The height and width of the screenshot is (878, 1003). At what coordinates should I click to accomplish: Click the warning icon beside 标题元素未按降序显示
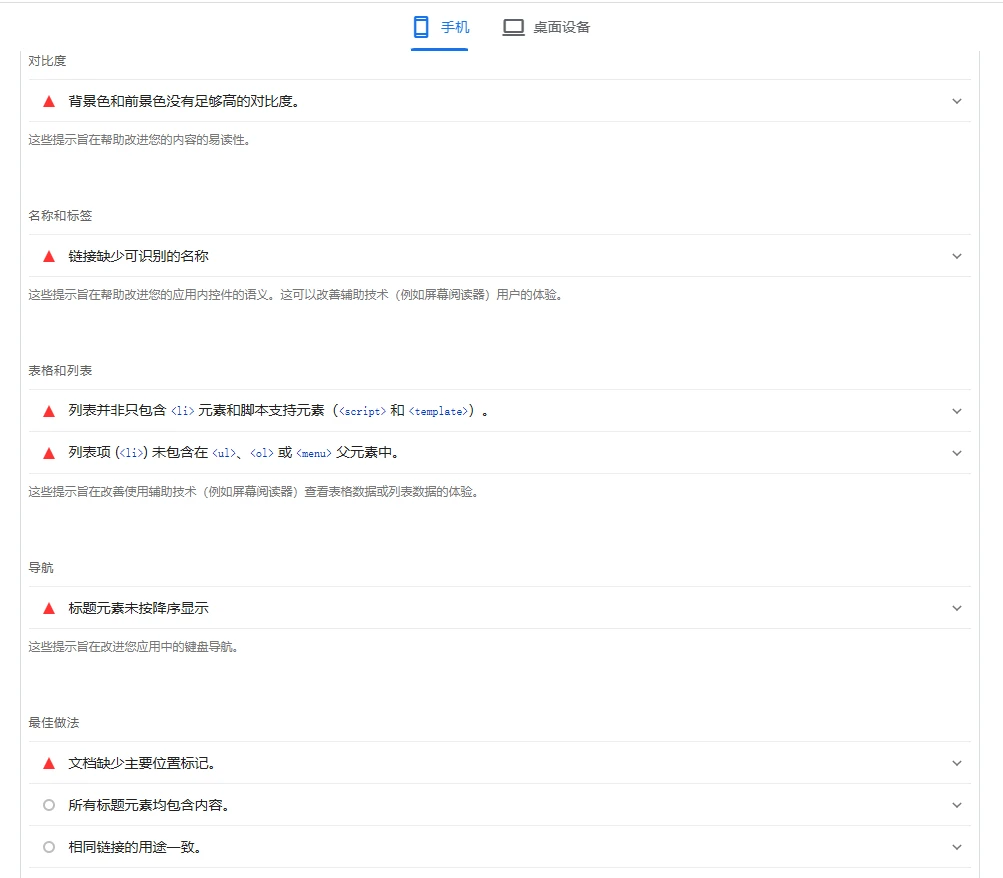pos(49,608)
